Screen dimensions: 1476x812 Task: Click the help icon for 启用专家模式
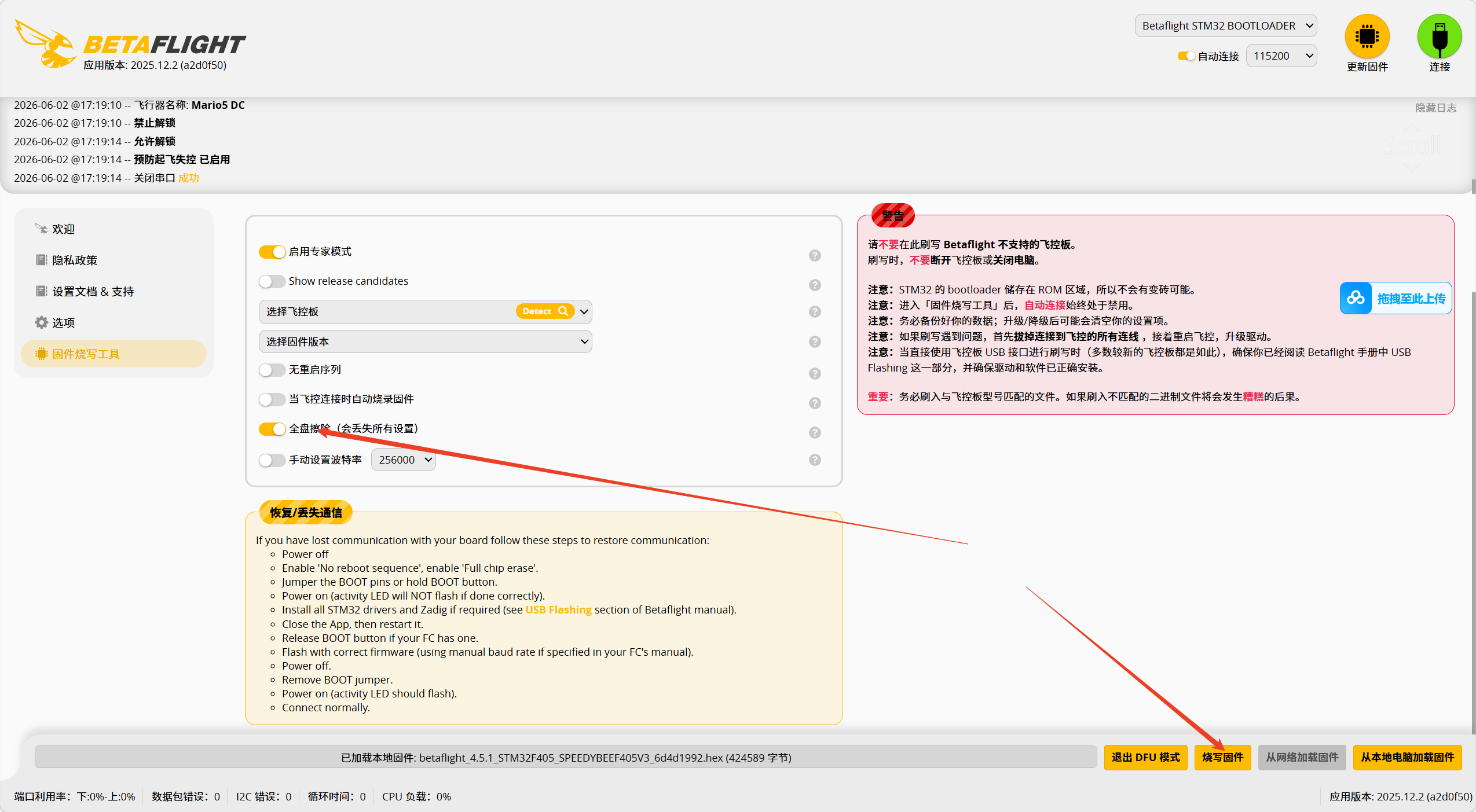tap(815, 255)
